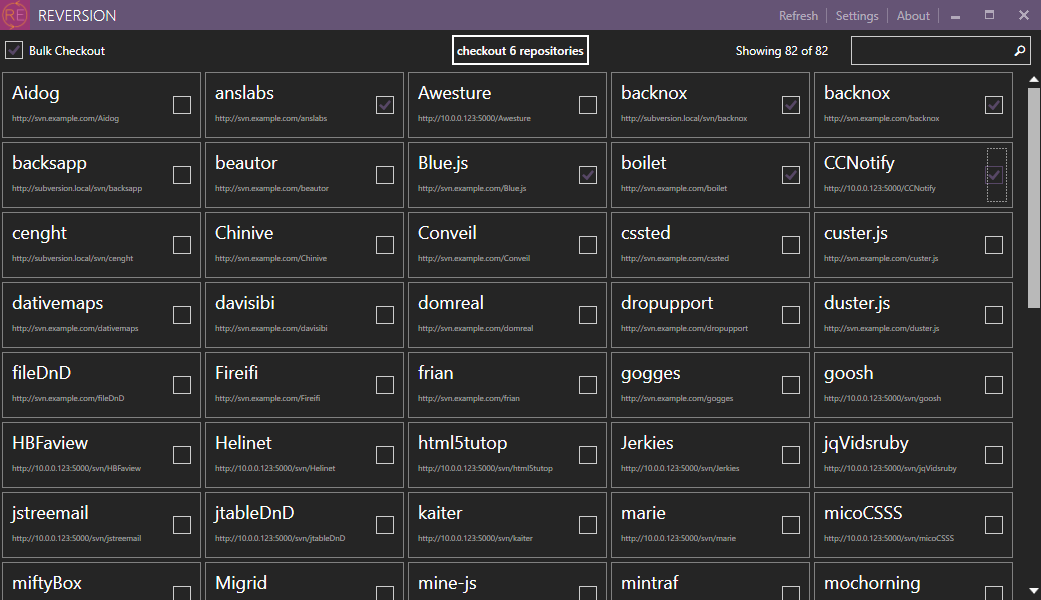Click the mintraf repository title
The width and height of the screenshot is (1041, 600).
[x=649, y=583]
